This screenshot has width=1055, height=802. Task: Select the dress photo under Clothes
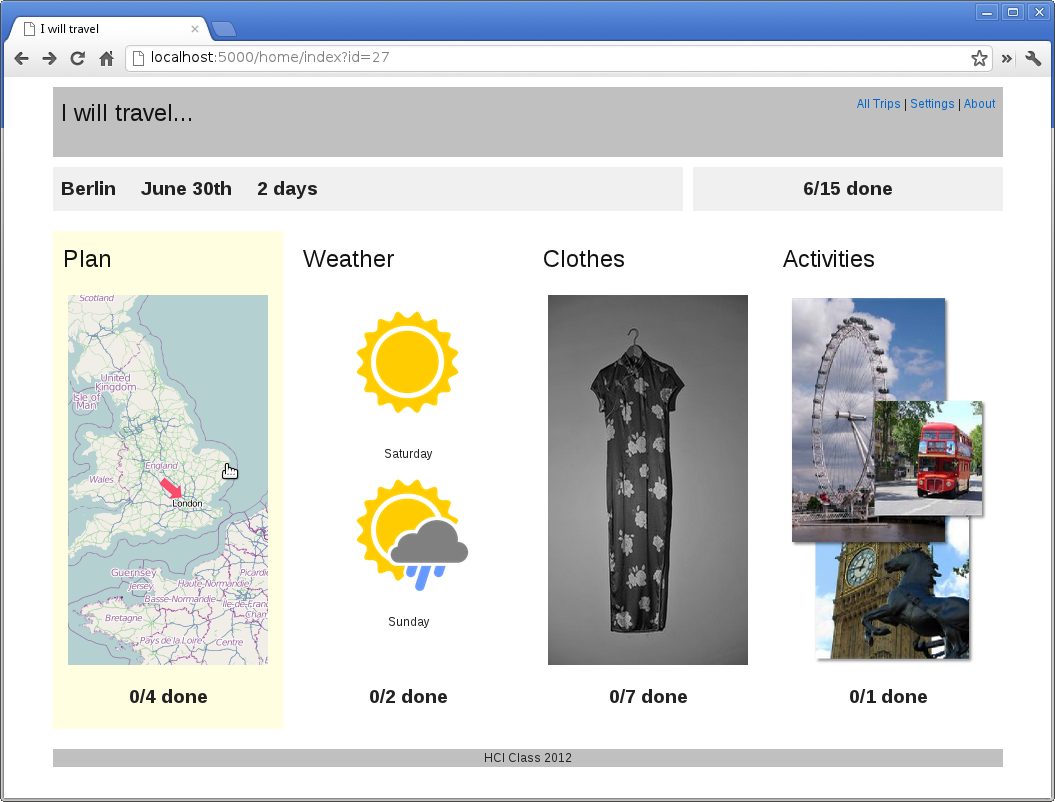click(x=647, y=479)
